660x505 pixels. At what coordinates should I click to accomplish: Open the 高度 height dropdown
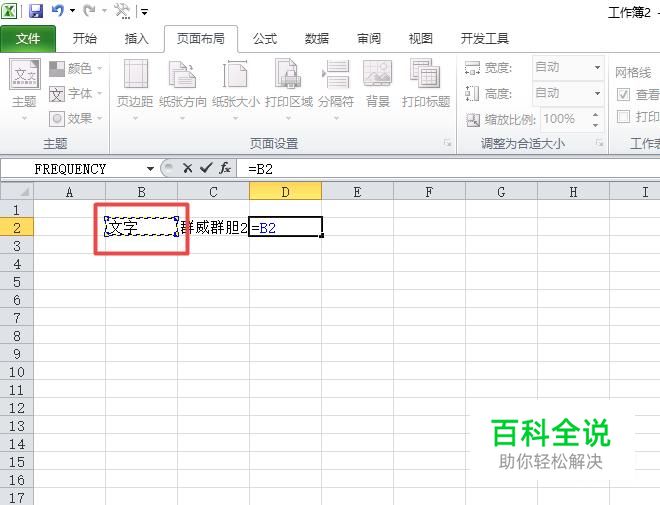[597, 93]
